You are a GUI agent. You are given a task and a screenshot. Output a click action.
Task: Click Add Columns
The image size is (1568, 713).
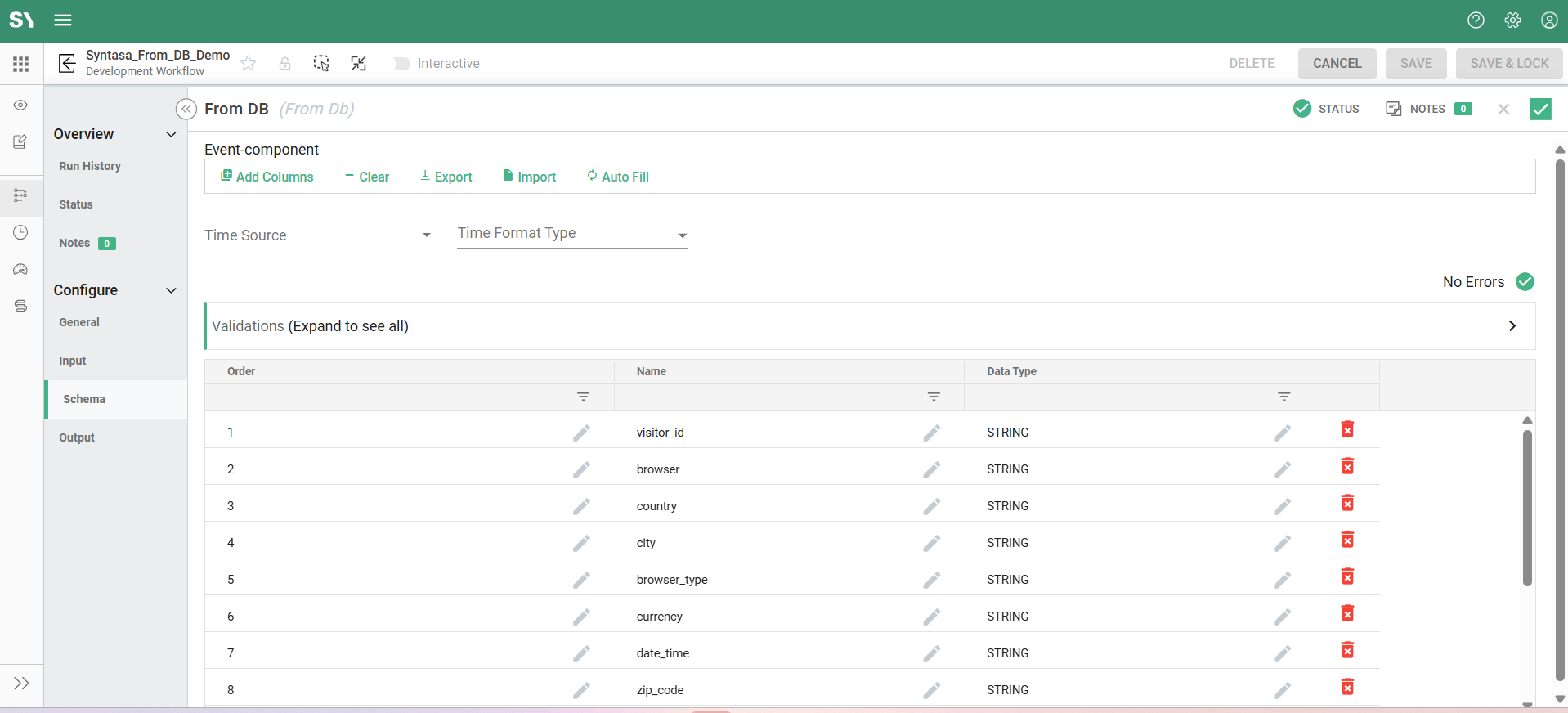point(267,177)
